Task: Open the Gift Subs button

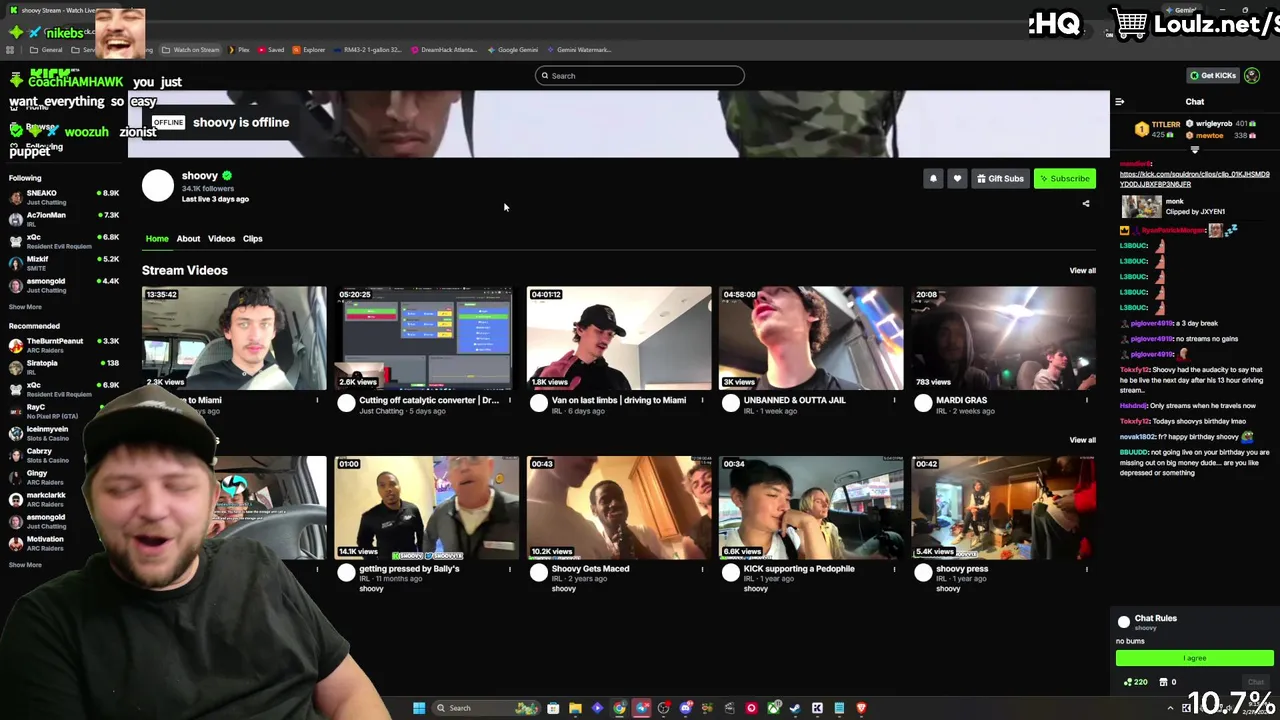Action: coord(1000,179)
